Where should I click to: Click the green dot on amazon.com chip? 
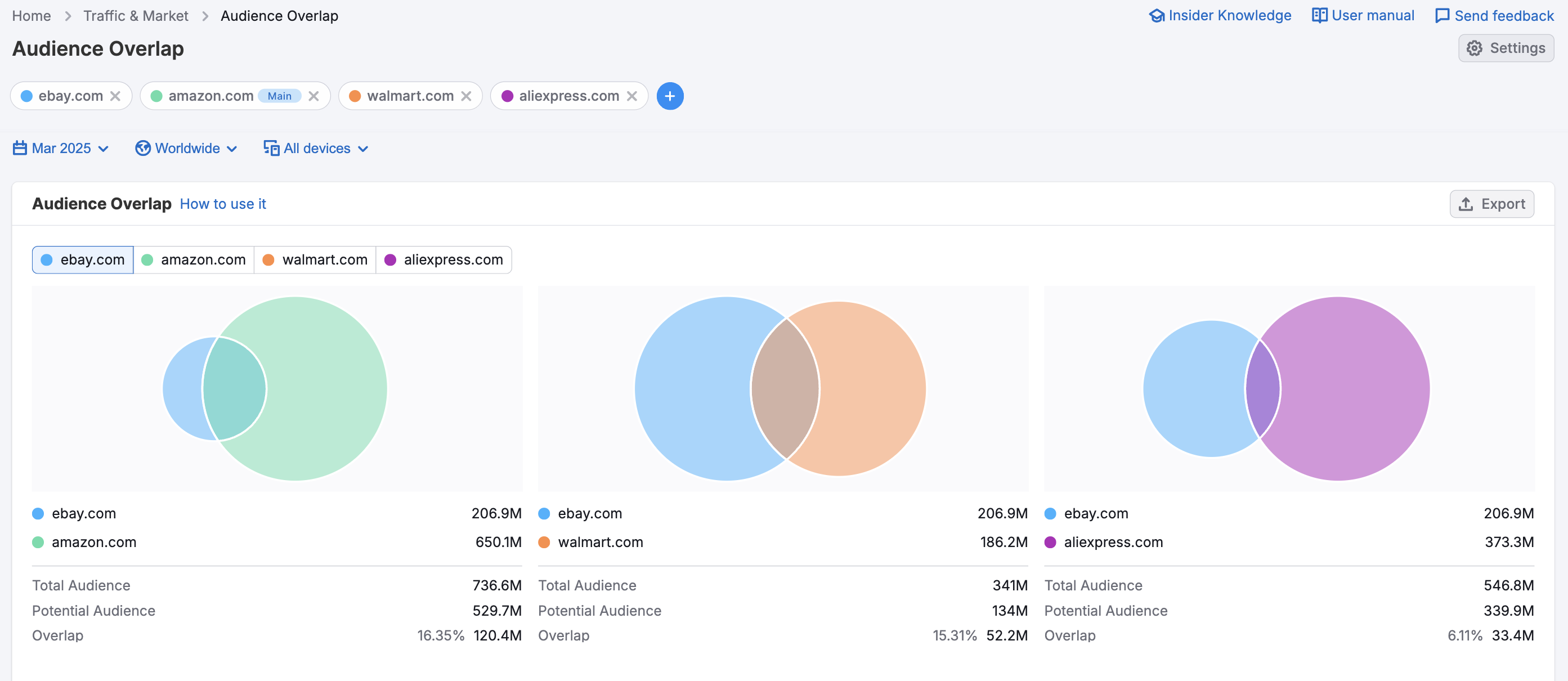click(x=156, y=96)
